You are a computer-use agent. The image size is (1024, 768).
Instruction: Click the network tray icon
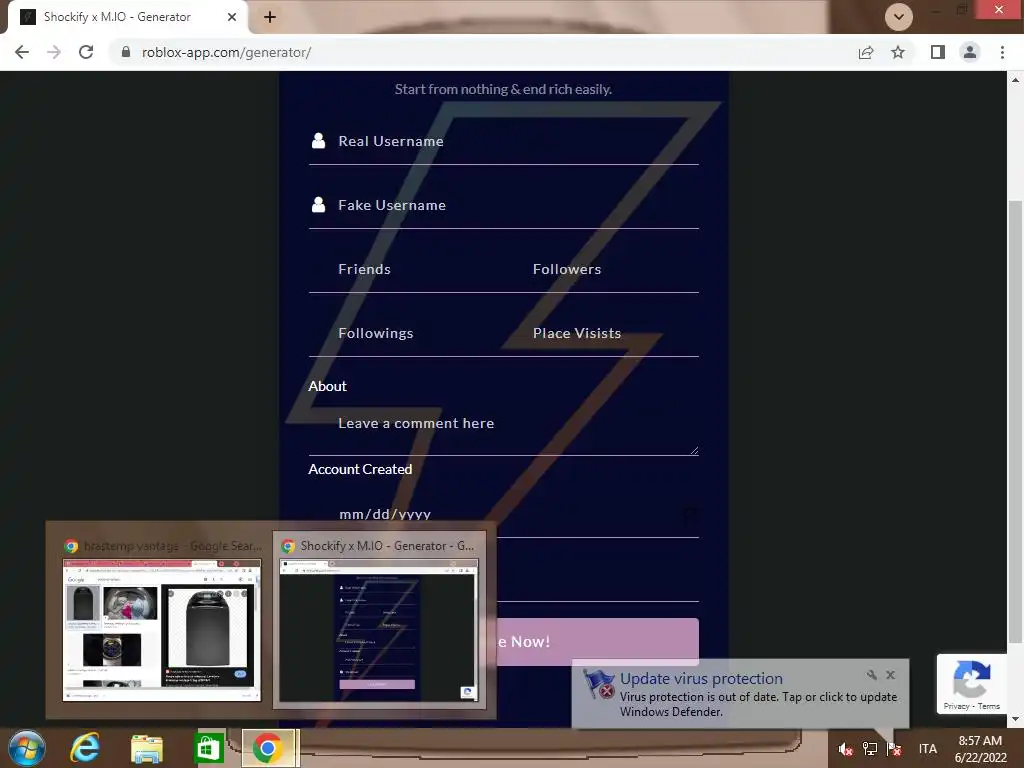click(x=869, y=749)
